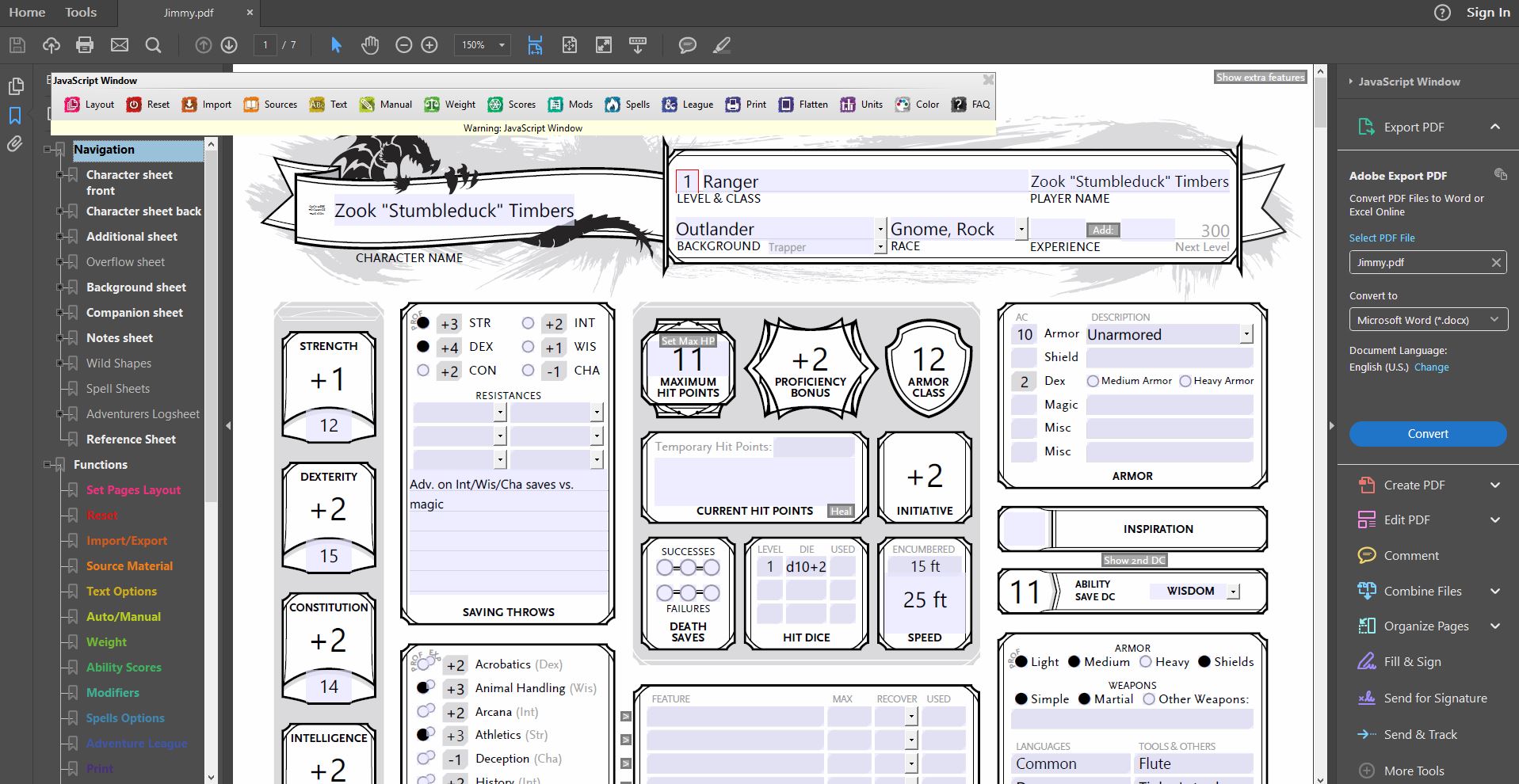The image size is (1519, 784).
Task: Click Flatten in JavaScript toolbar
Action: coord(803,104)
